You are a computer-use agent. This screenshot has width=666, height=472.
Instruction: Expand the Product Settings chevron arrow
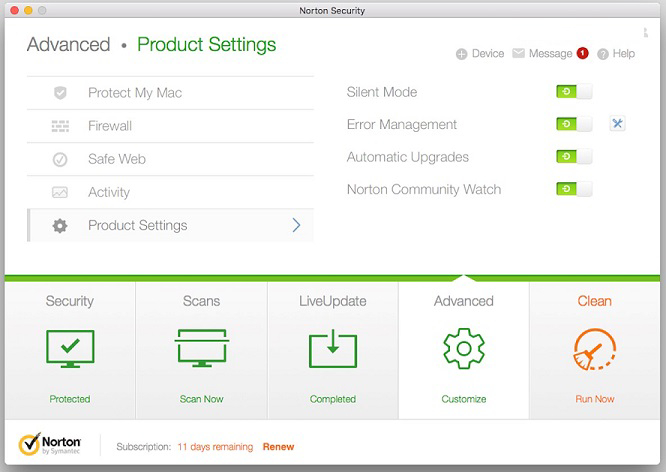coord(296,225)
